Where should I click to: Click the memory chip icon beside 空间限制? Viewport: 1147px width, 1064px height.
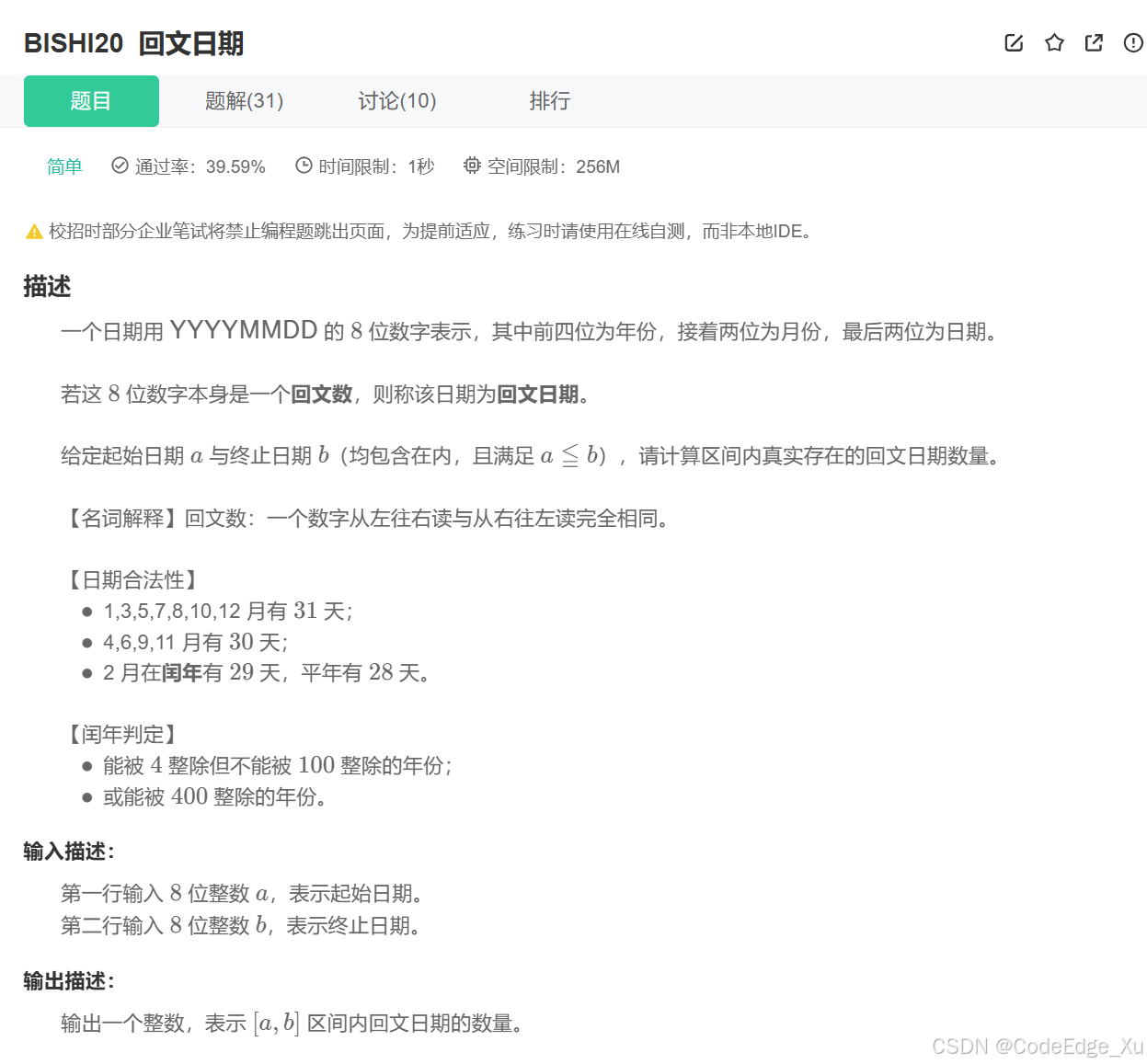472,166
